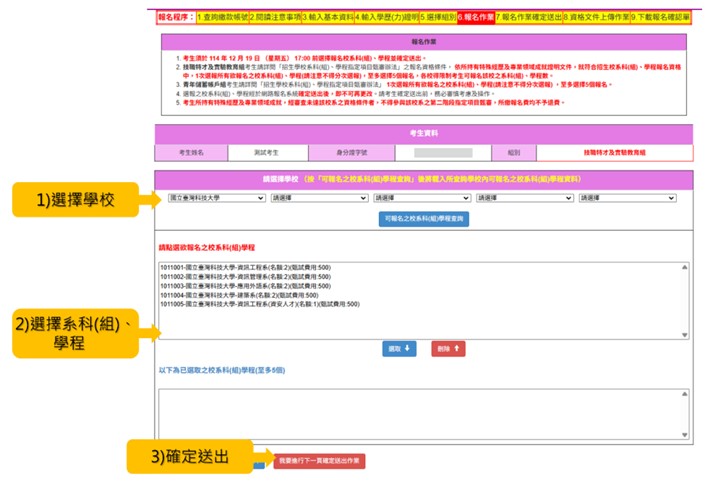Switch to step 7.報名作業確定送出
718x487 pixels.
(529, 18)
